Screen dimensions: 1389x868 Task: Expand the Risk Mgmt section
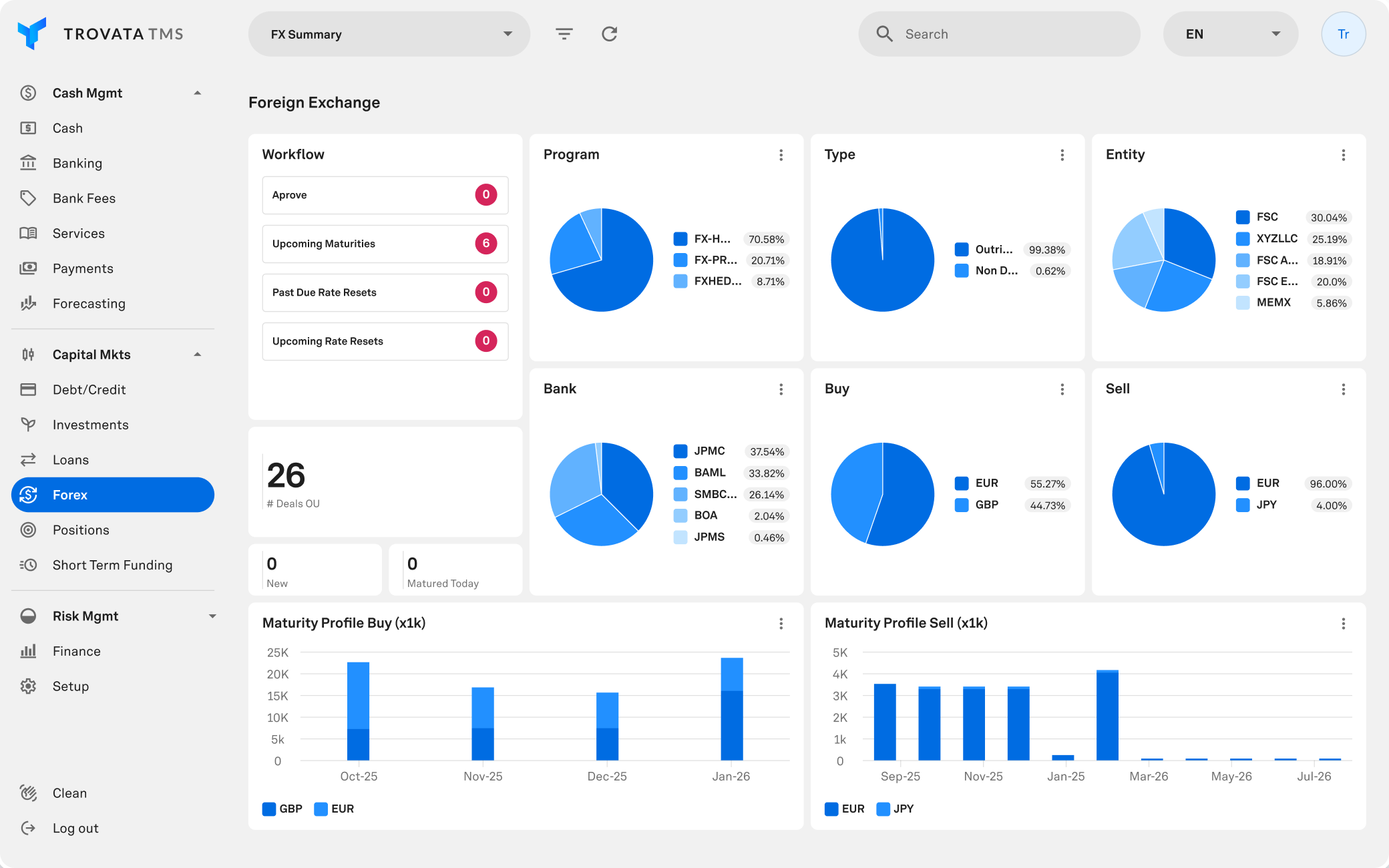point(212,616)
